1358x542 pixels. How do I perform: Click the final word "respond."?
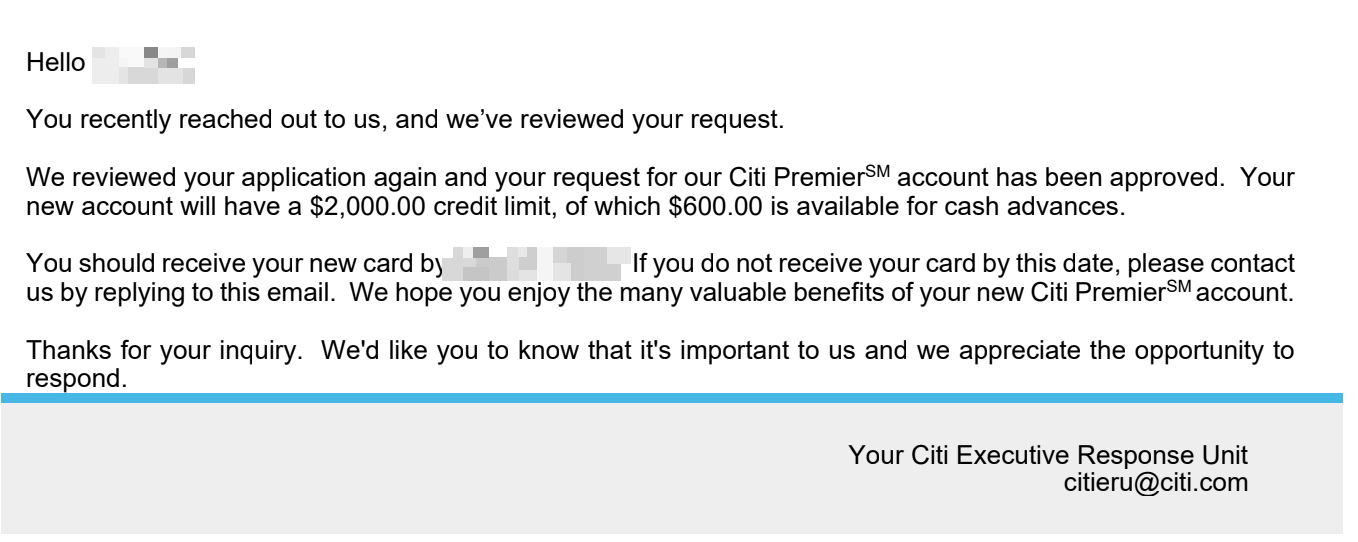77,380
